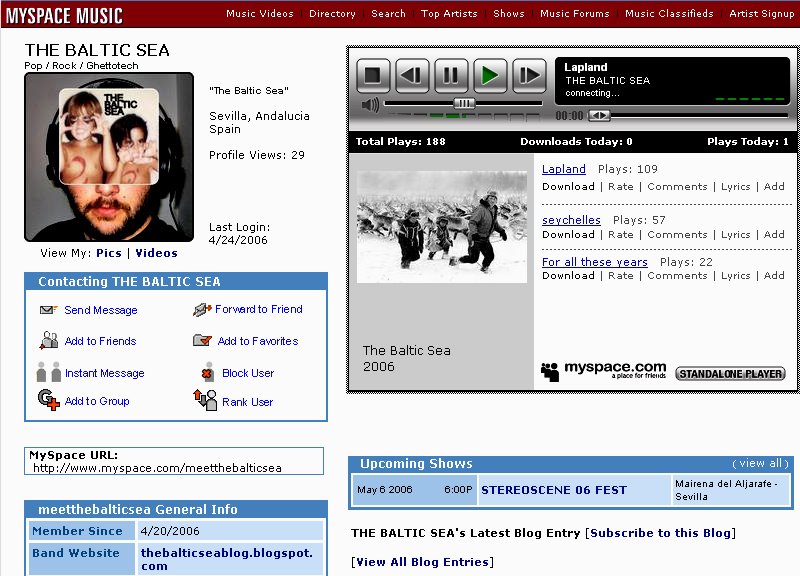Click the Add to Friends icon

49,340
